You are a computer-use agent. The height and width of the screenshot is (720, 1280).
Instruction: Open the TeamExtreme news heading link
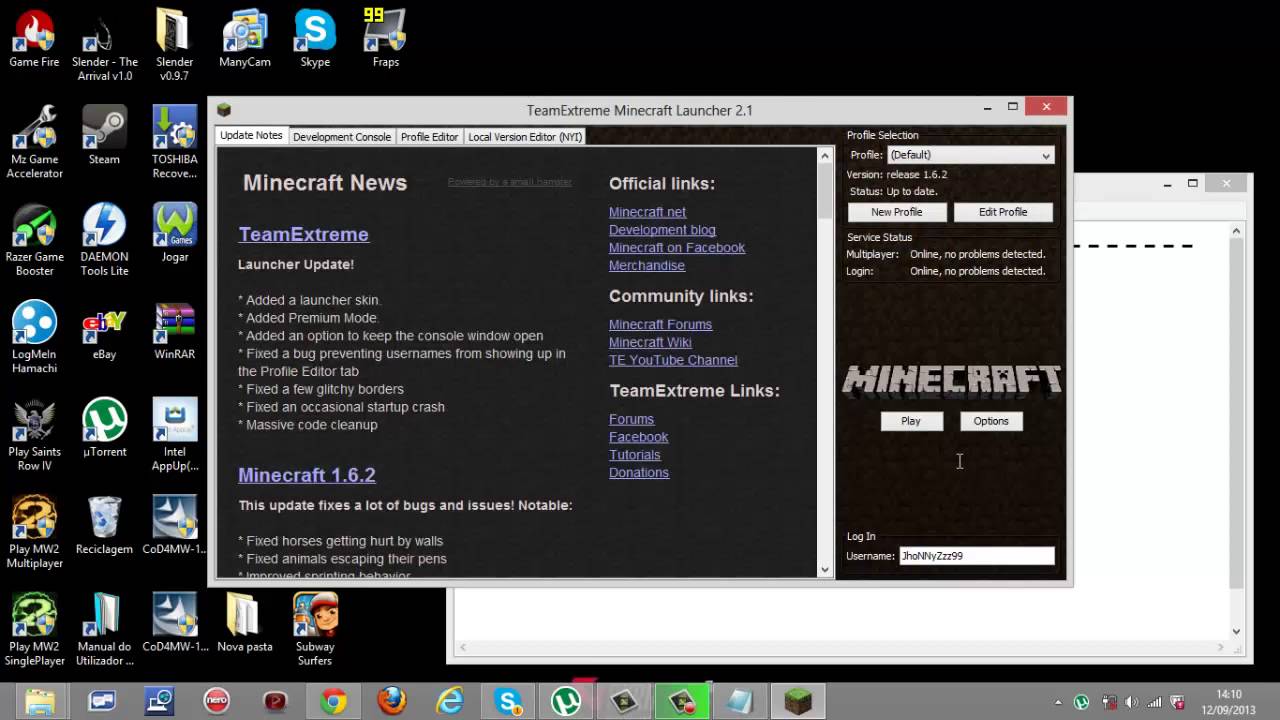(303, 234)
